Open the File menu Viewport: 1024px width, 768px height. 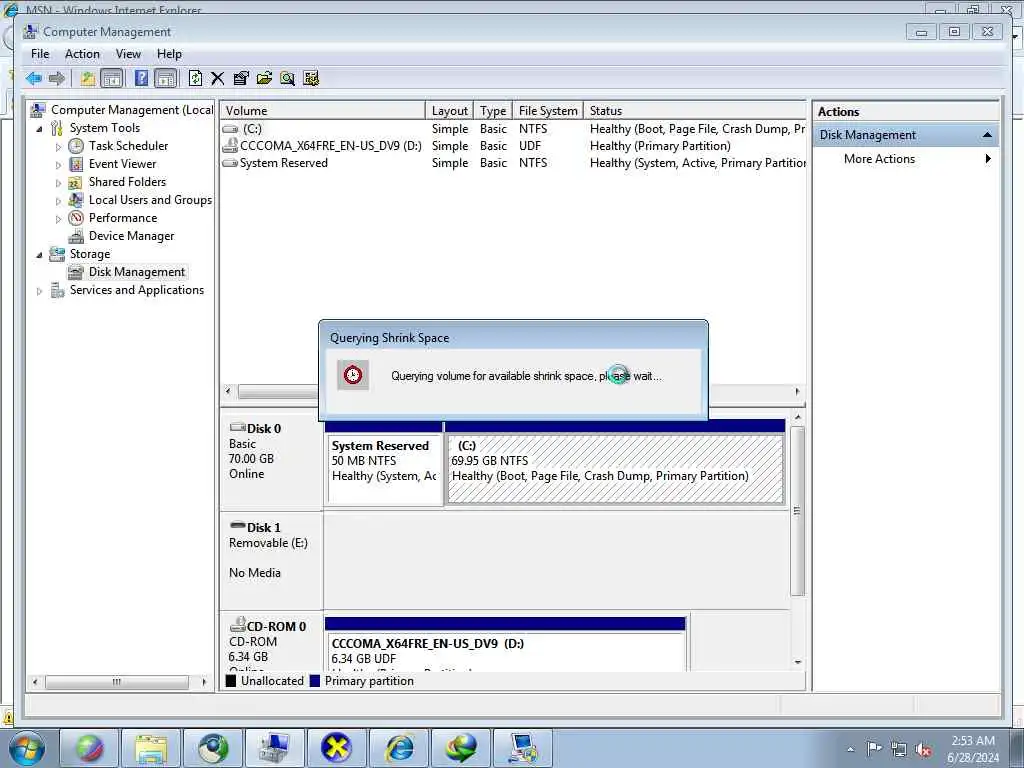click(x=40, y=54)
